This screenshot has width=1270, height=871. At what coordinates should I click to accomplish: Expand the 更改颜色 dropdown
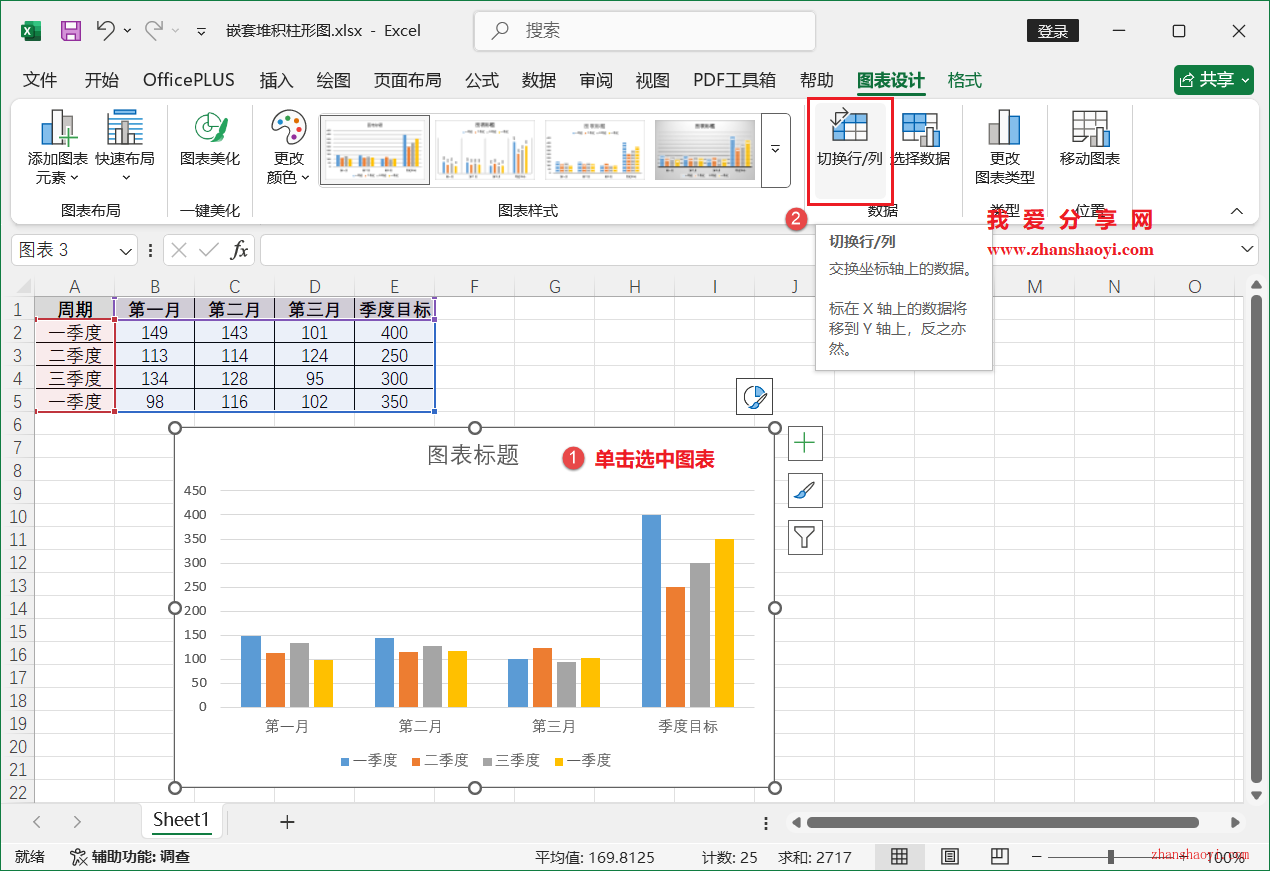[x=287, y=150]
